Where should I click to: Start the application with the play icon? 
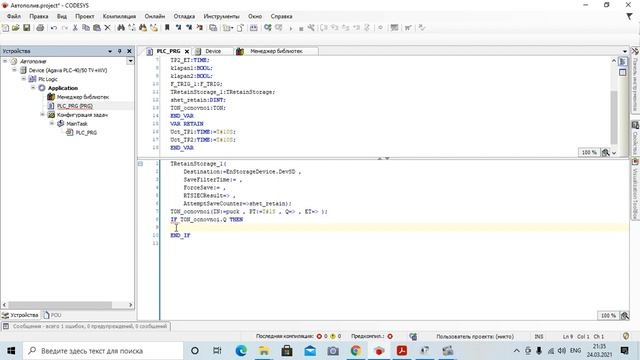click(291, 28)
